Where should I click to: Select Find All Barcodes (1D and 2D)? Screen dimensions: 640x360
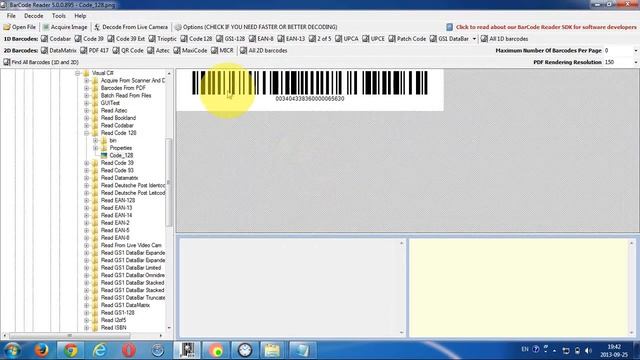coord(41,62)
